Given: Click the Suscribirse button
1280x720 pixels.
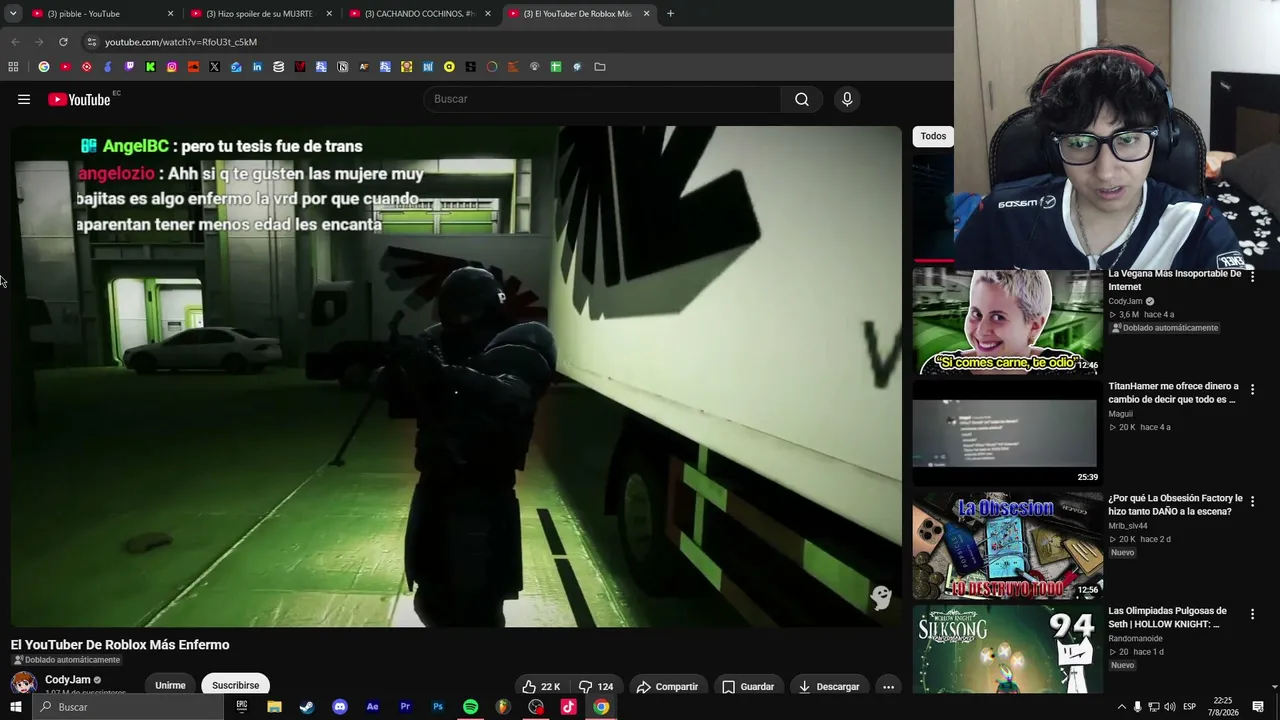Looking at the screenshot, I should [x=236, y=685].
